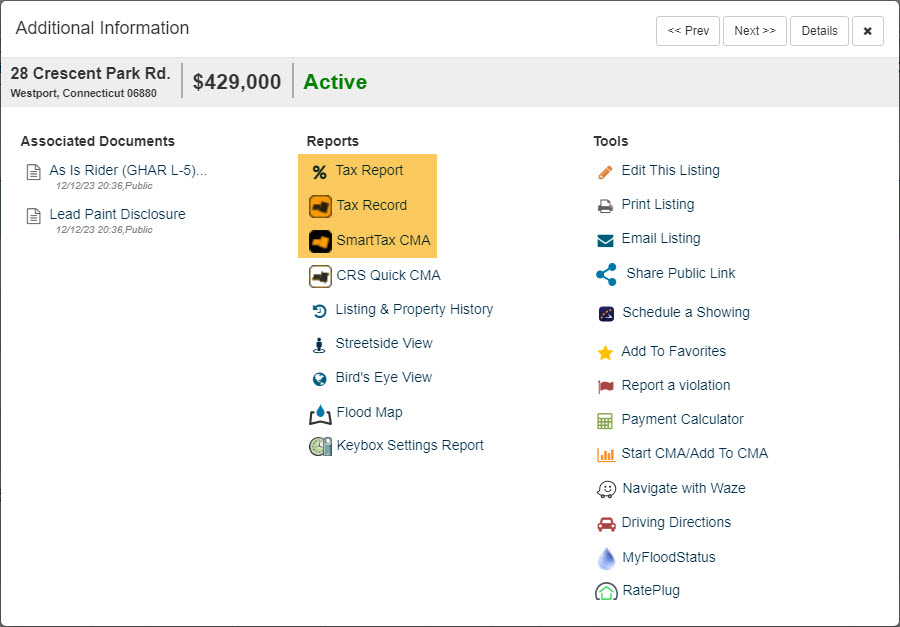The width and height of the screenshot is (900, 627).
Task: Open the Lead Paint Disclosure link
Action: (118, 214)
